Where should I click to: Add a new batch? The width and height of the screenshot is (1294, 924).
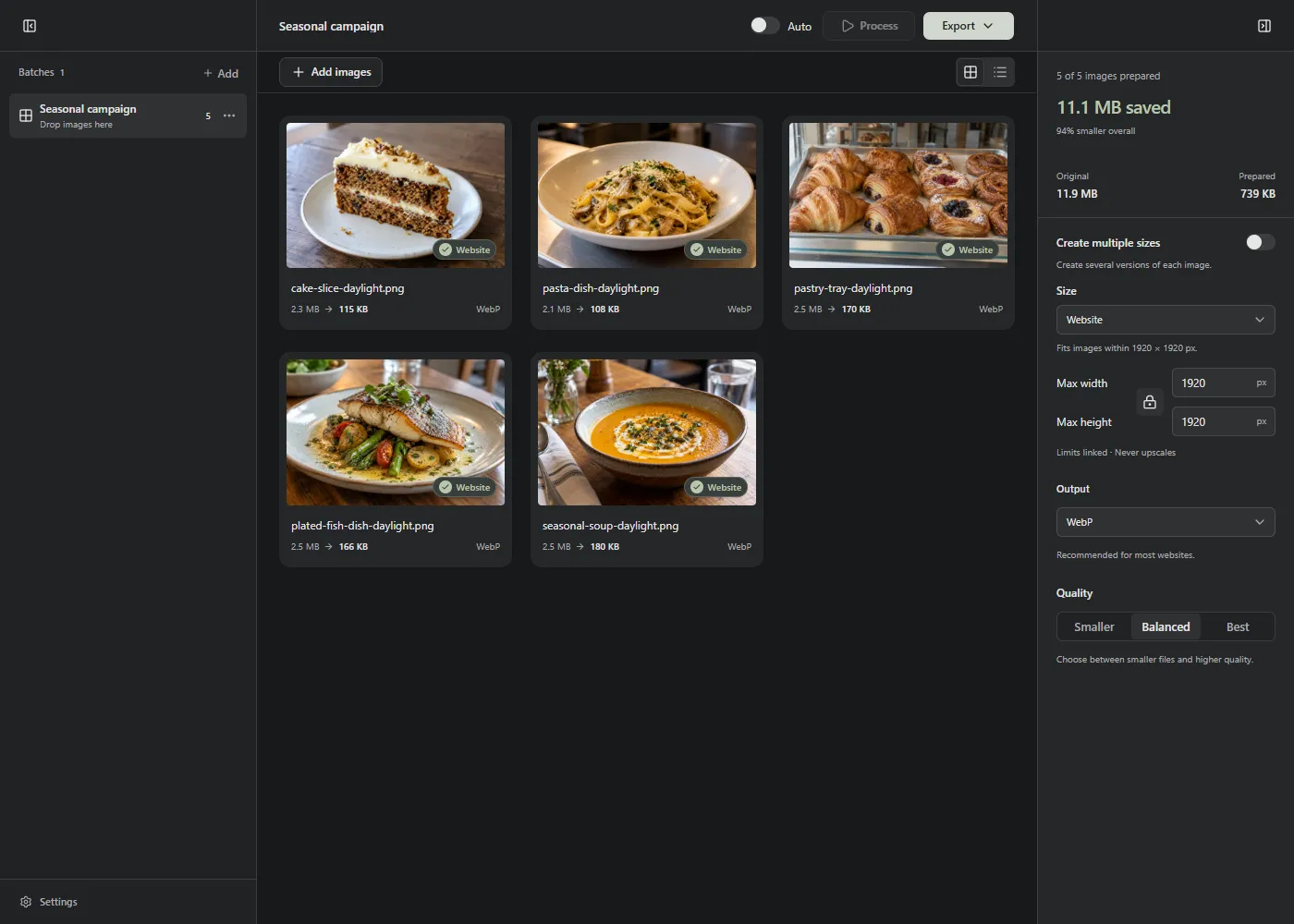click(x=221, y=73)
